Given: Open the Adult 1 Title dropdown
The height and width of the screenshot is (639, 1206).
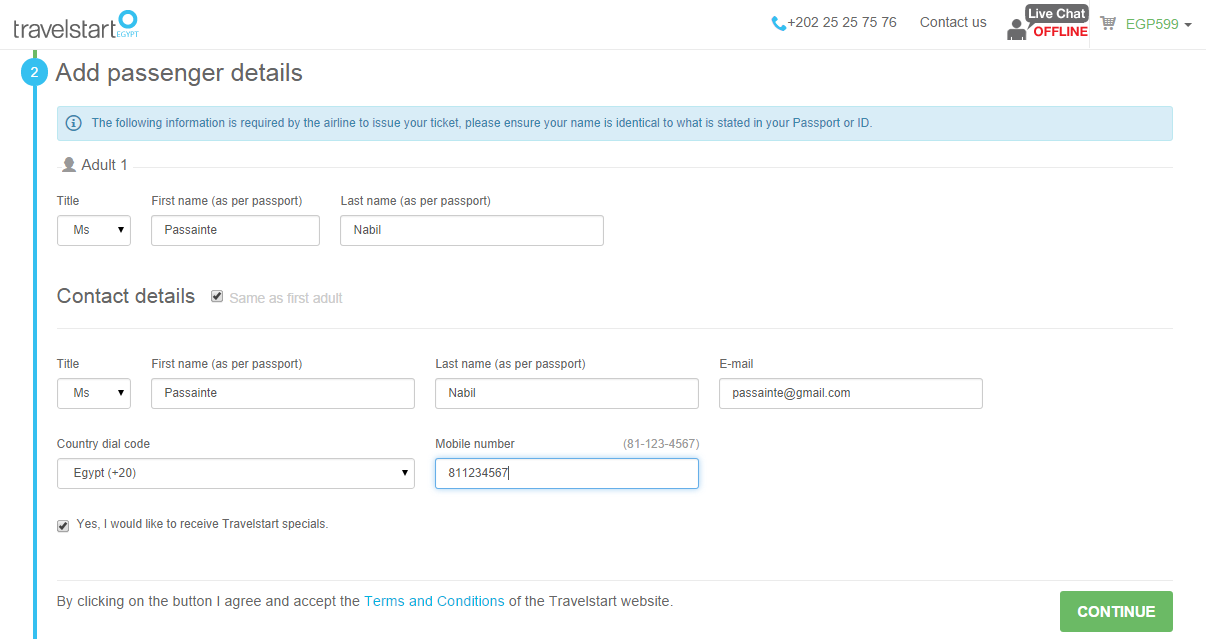Looking at the screenshot, I should (x=94, y=230).
